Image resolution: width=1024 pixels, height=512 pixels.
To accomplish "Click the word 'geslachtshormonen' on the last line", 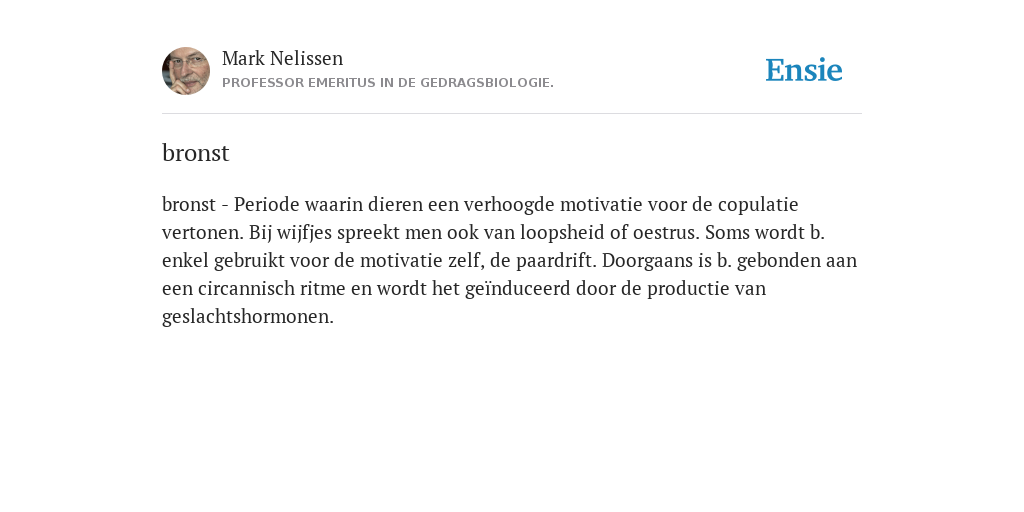I will [246, 317].
